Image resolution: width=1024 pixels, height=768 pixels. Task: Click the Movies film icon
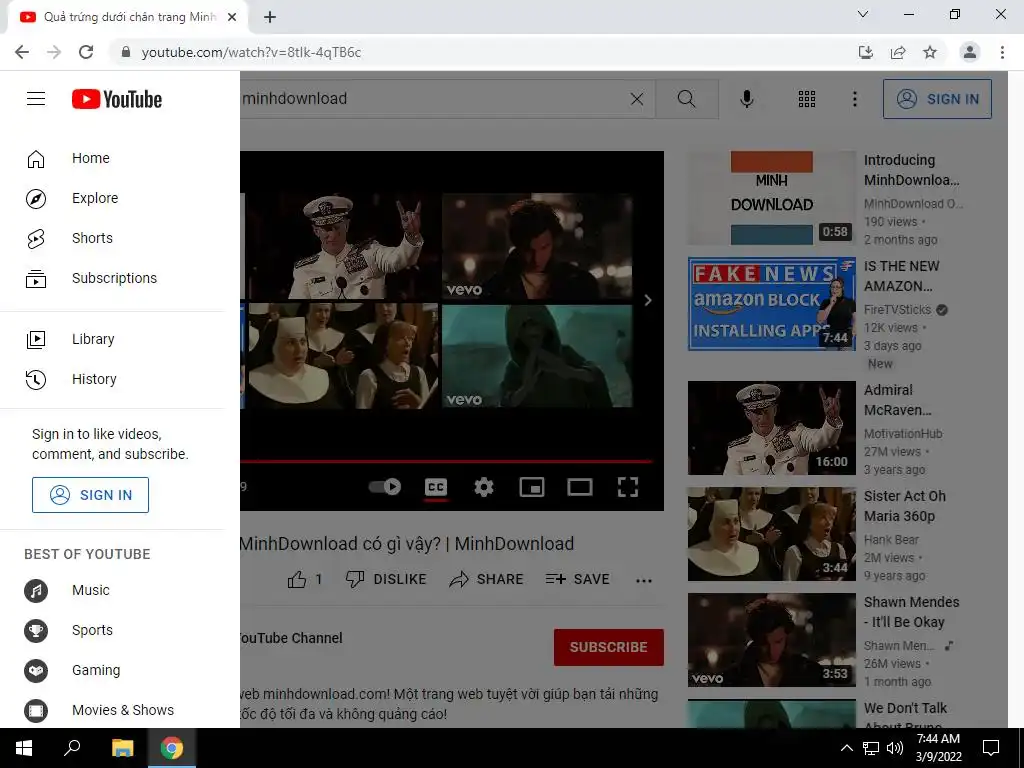(36, 710)
